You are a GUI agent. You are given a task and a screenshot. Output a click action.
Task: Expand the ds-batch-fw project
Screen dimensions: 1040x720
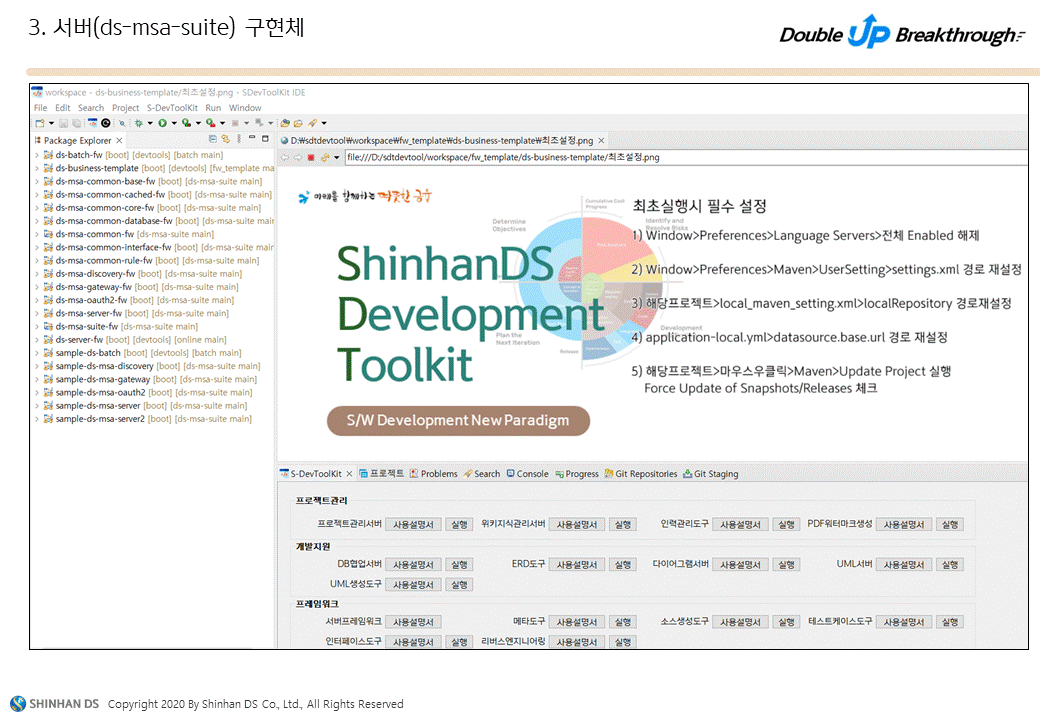(36, 155)
